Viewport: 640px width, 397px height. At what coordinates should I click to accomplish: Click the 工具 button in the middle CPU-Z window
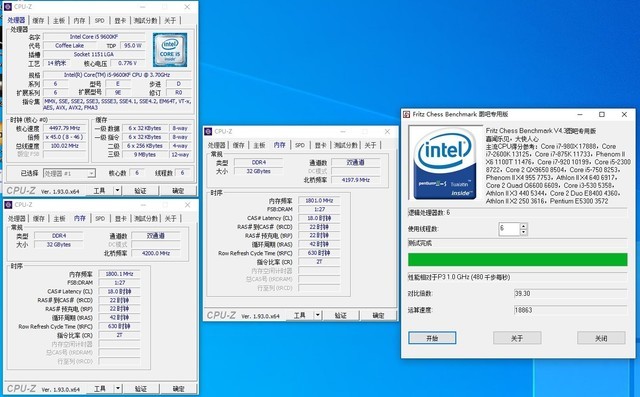tap(300, 315)
